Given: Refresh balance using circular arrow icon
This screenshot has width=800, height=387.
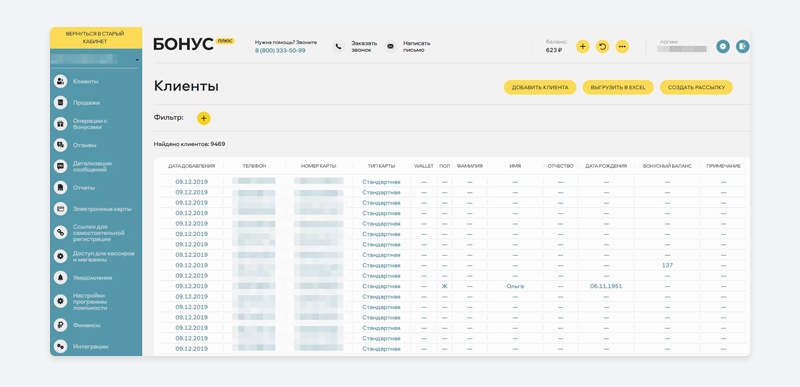Looking at the screenshot, I should pos(603,46).
